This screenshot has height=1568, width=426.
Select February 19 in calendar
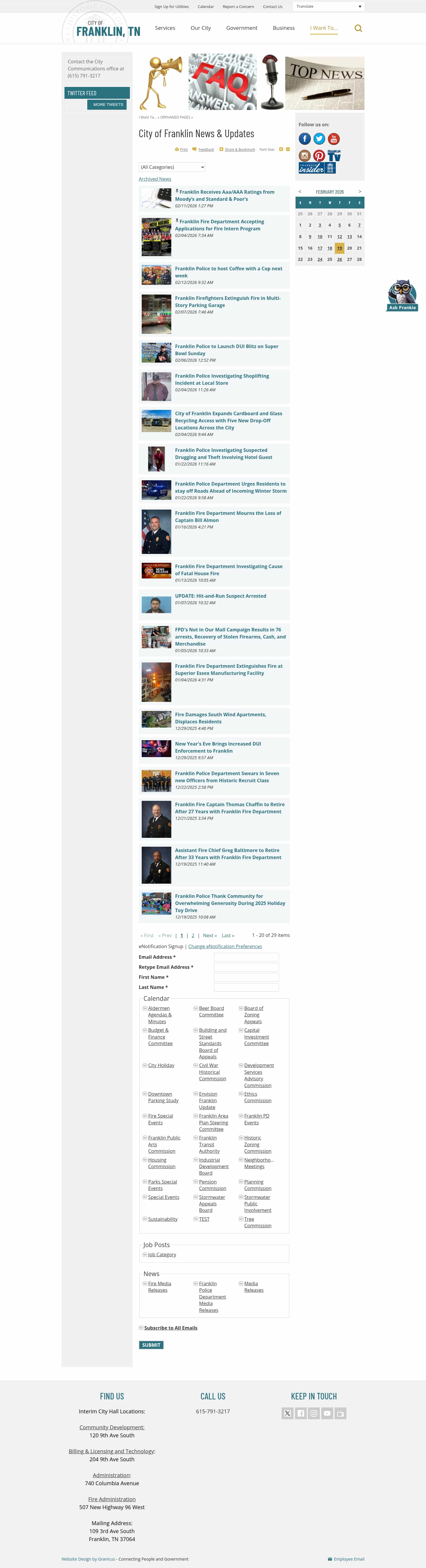tap(340, 248)
